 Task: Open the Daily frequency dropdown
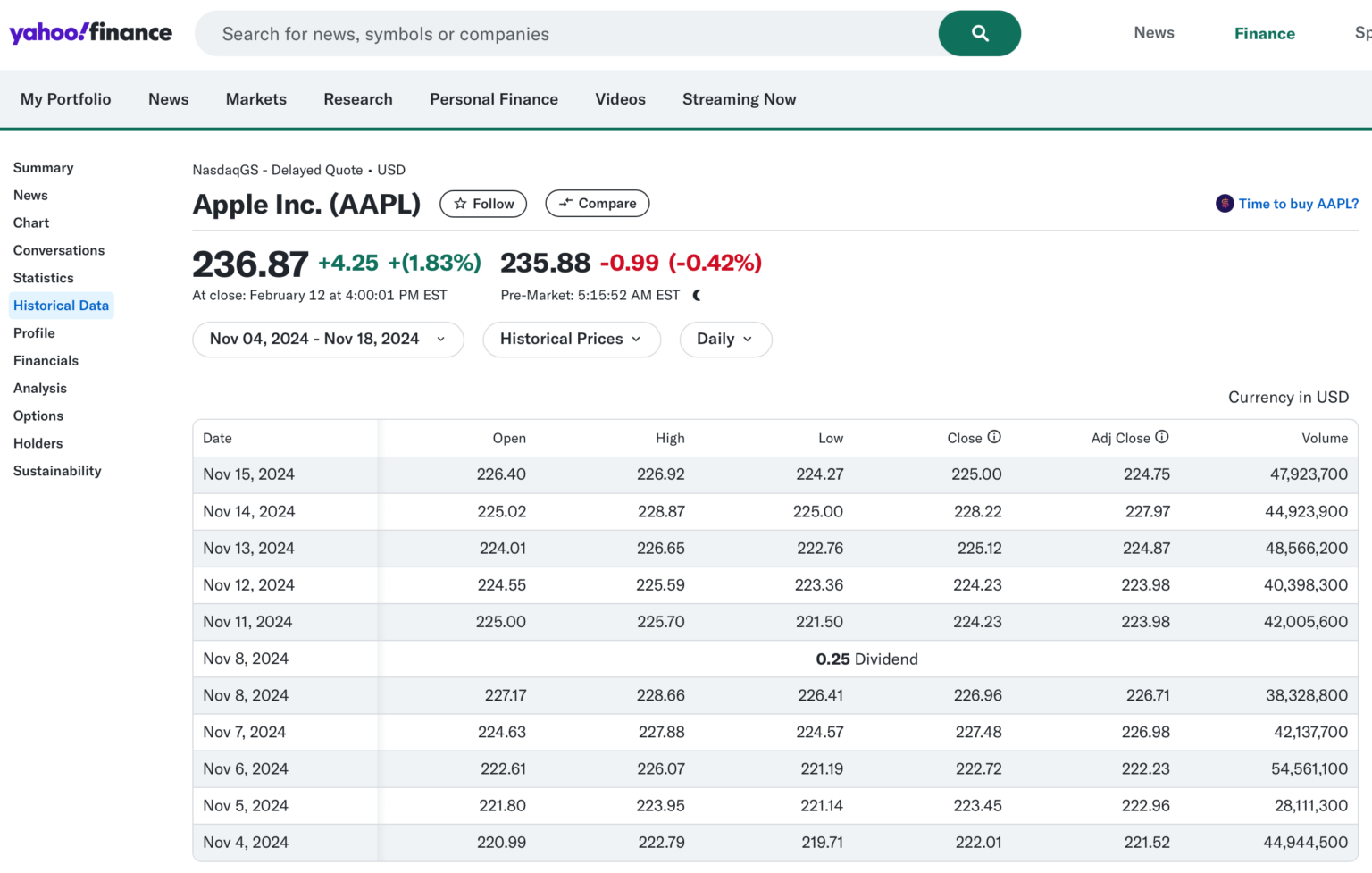click(725, 340)
